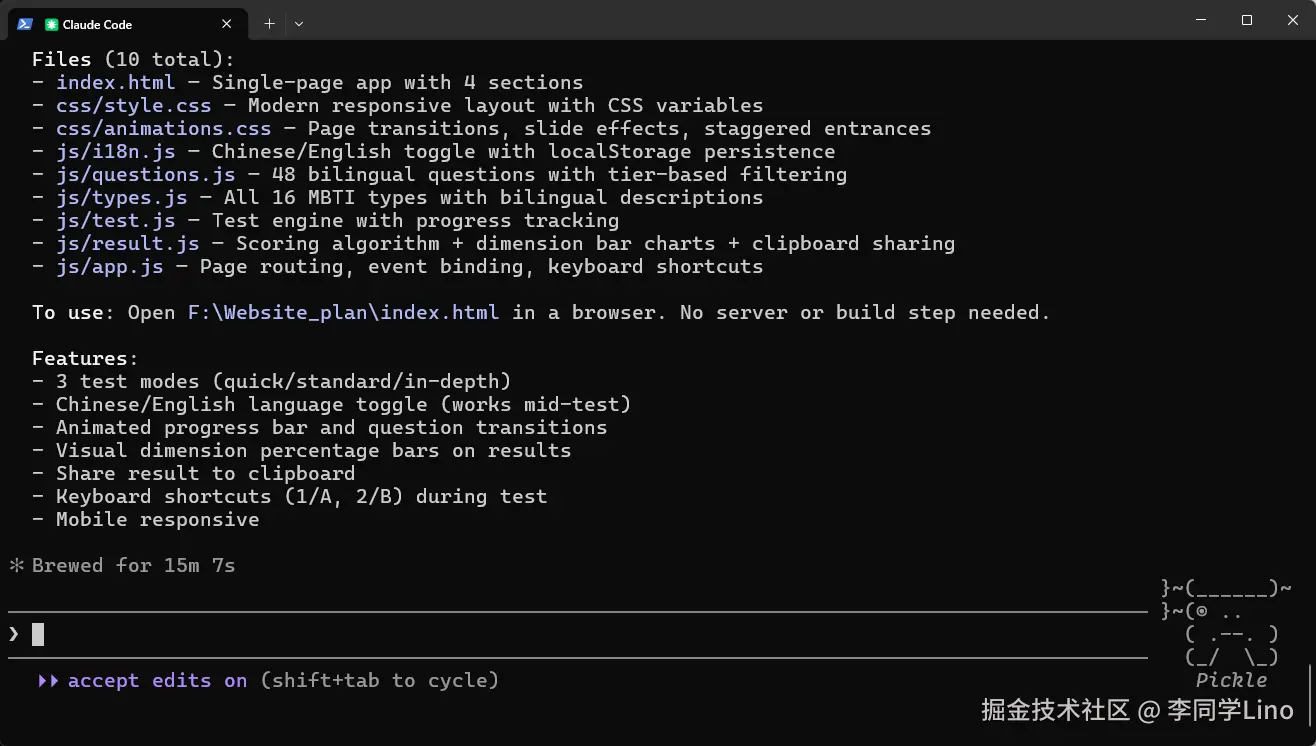
Task: Open the index.html file link
Action: pos(115,83)
